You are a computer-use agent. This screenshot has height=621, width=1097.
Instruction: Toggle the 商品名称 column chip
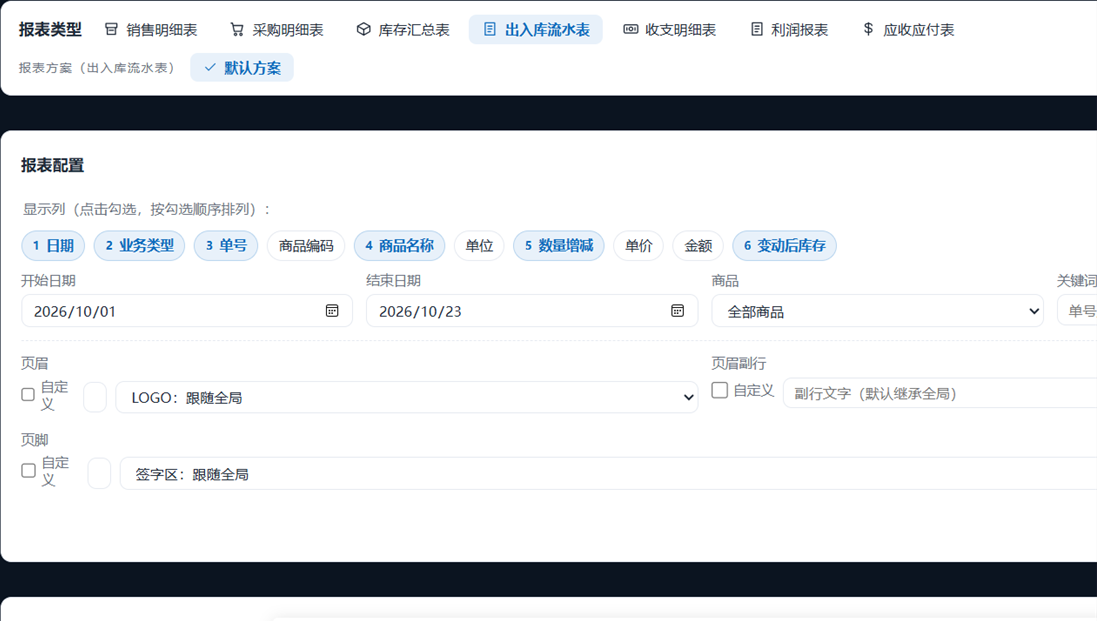click(x=399, y=245)
